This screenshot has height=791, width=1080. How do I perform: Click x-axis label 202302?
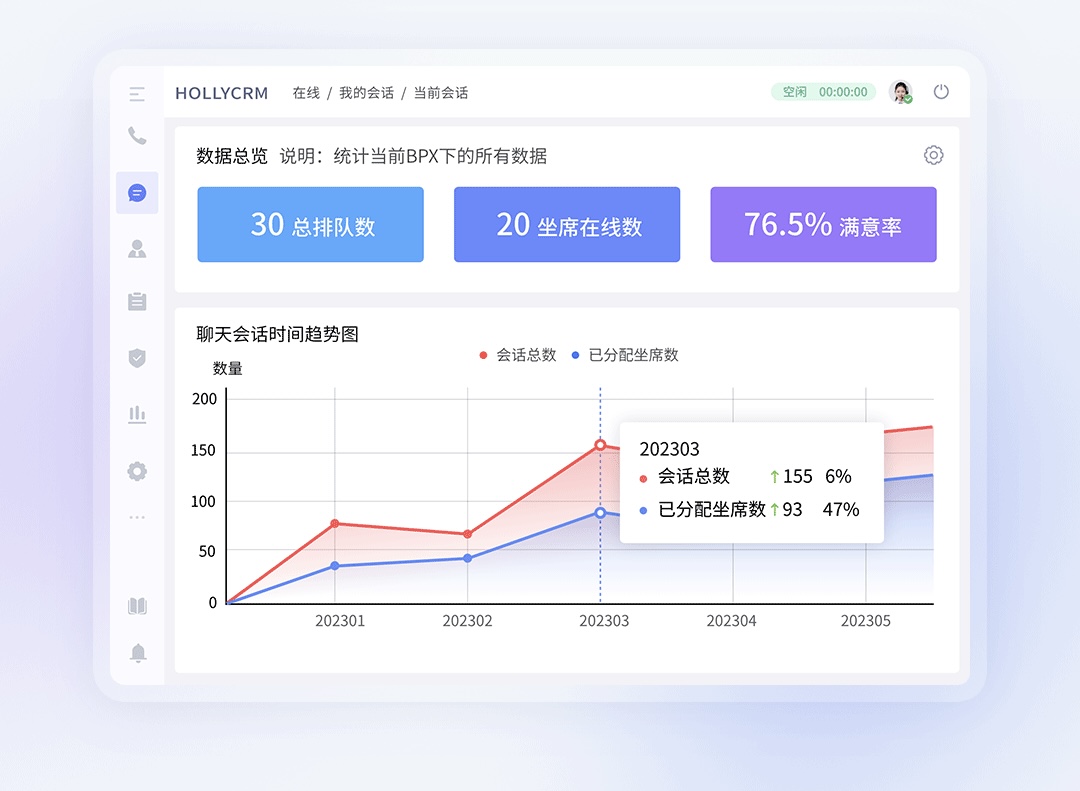click(x=468, y=621)
